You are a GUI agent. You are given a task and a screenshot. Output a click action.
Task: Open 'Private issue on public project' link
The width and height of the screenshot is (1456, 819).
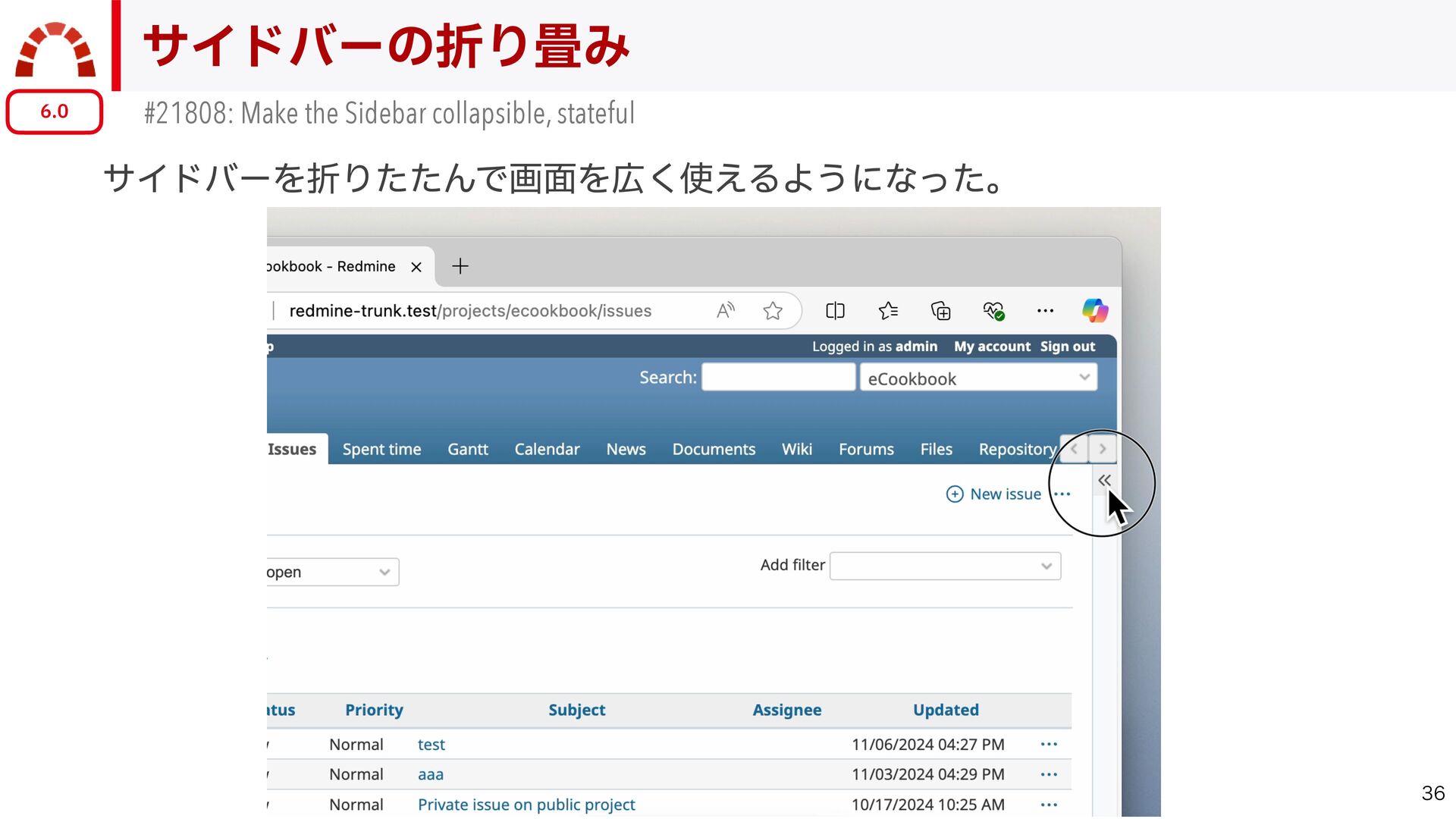click(x=526, y=804)
